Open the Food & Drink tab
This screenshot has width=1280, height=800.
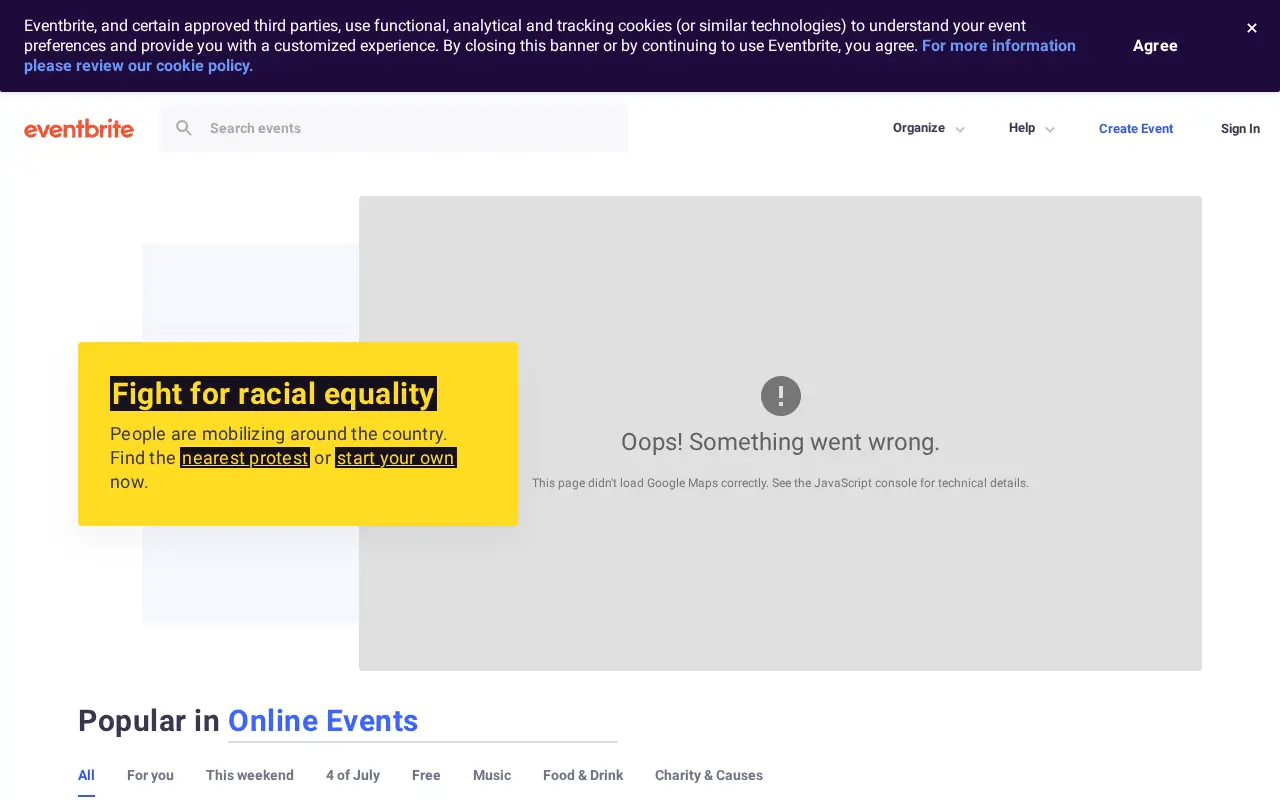(x=583, y=775)
